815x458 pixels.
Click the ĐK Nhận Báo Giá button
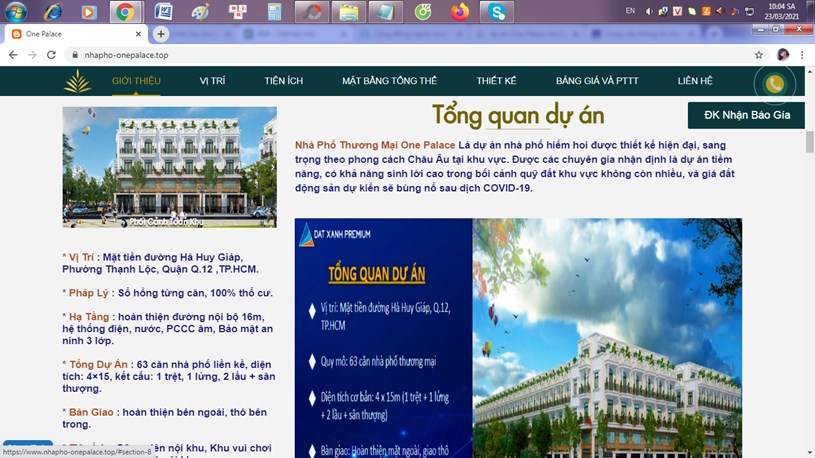click(746, 115)
